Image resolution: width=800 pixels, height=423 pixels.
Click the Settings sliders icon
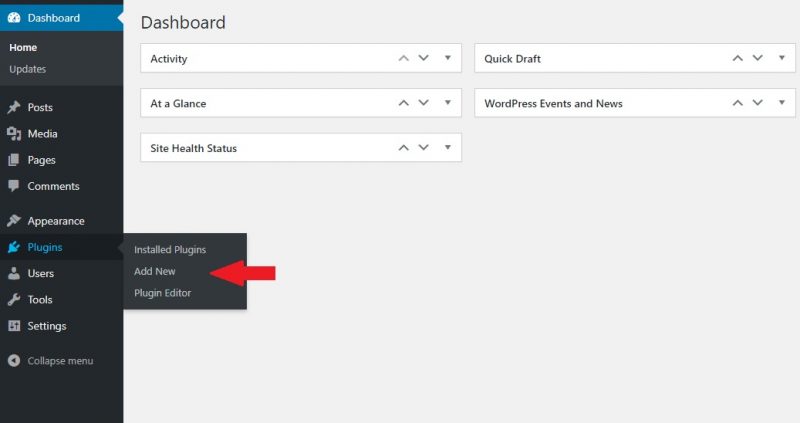click(x=14, y=326)
